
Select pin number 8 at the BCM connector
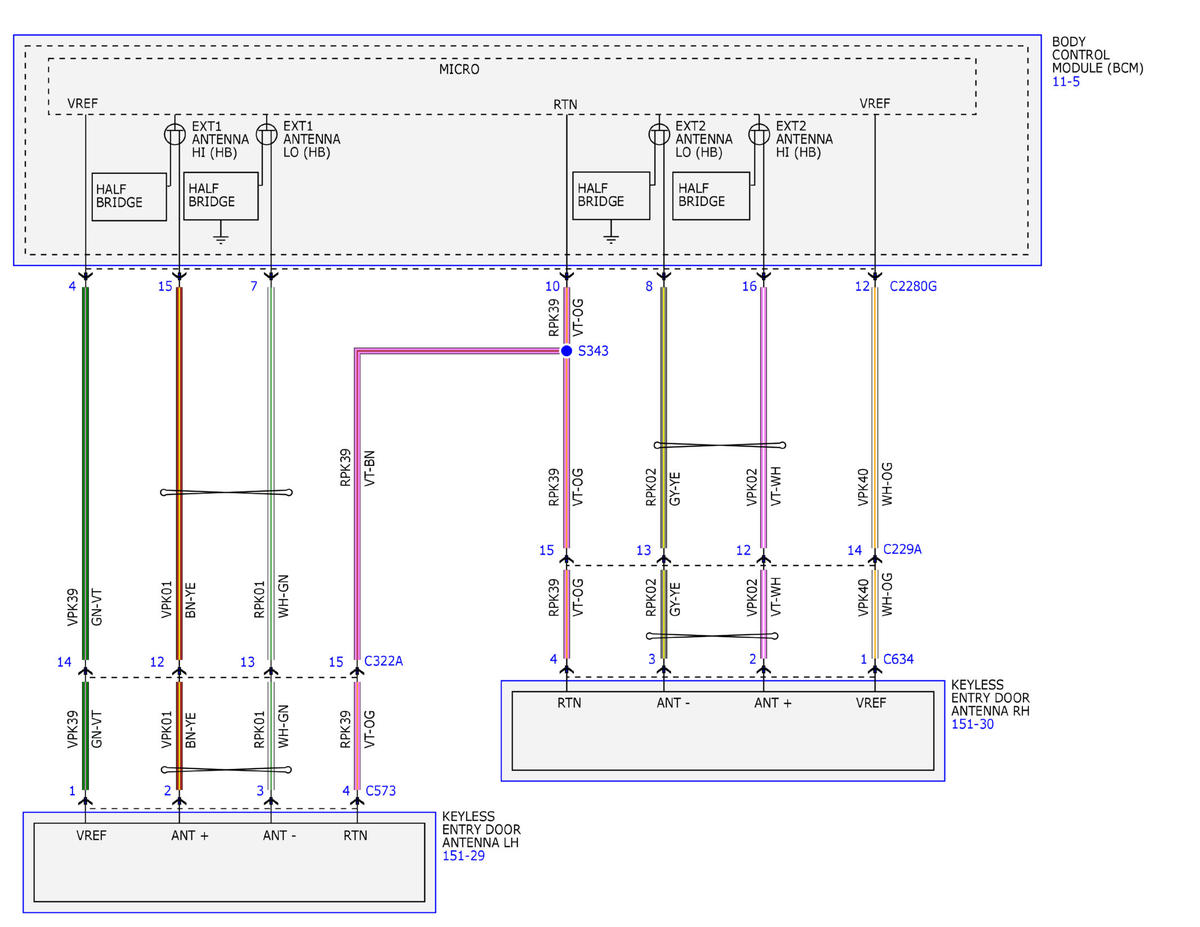[648, 287]
